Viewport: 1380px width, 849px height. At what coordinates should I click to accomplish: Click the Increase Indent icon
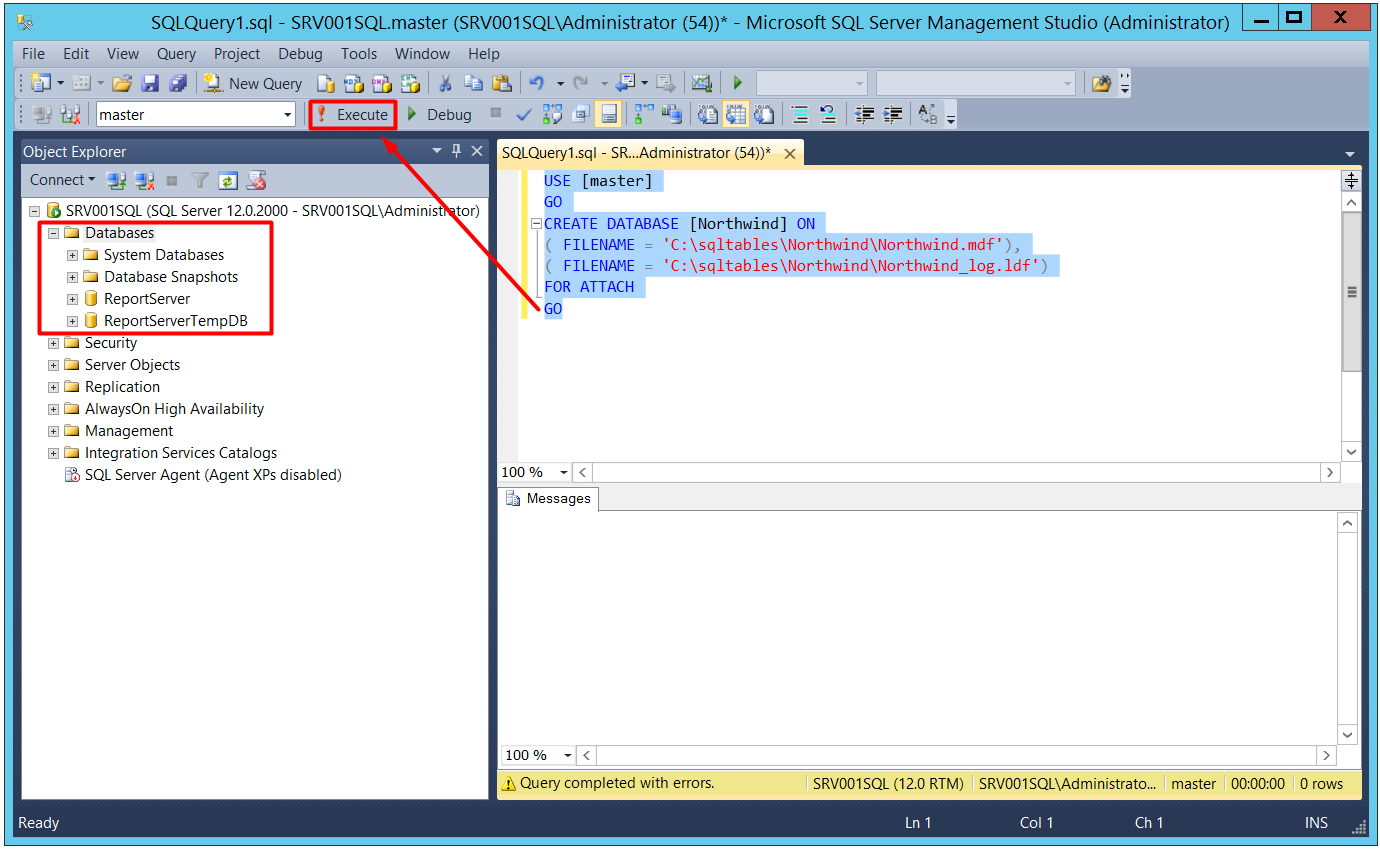[x=893, y=115]
